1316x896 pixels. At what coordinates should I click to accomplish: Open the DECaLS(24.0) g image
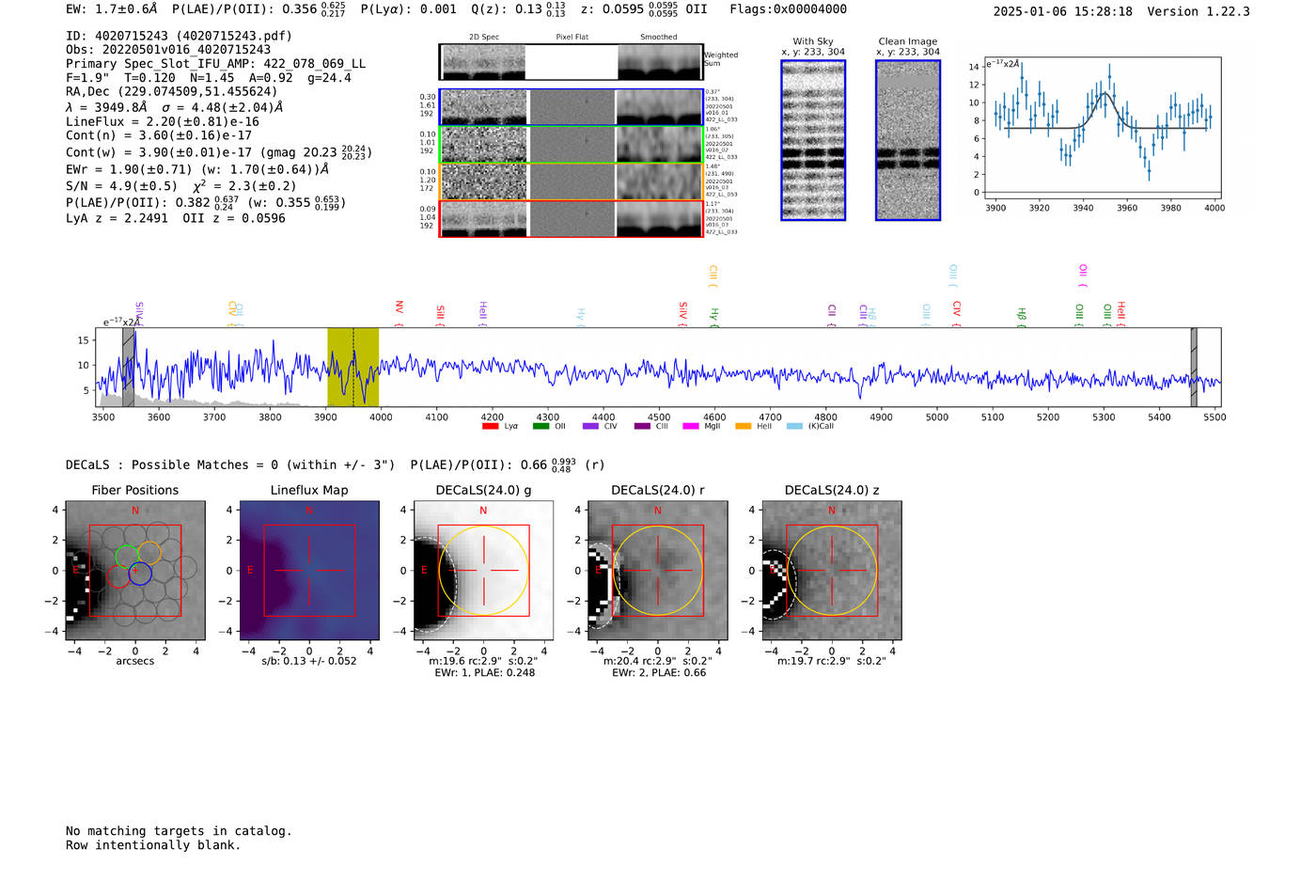(x=483, y=571)
